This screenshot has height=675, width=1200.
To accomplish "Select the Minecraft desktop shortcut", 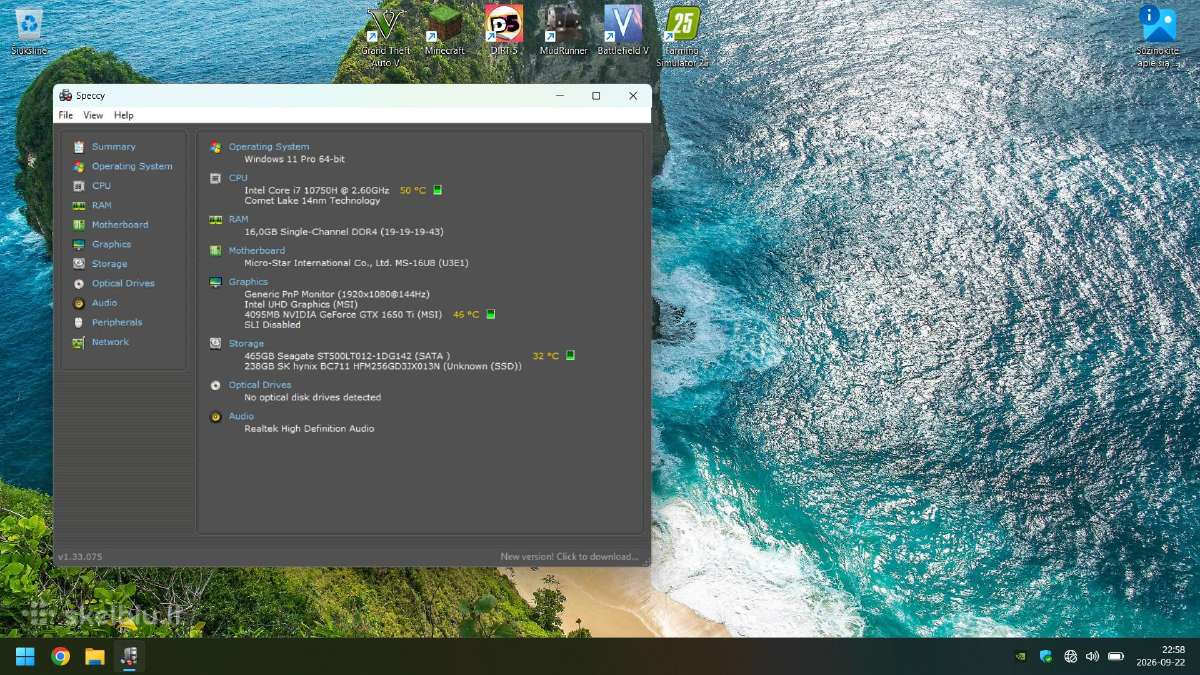I will 445,30.
